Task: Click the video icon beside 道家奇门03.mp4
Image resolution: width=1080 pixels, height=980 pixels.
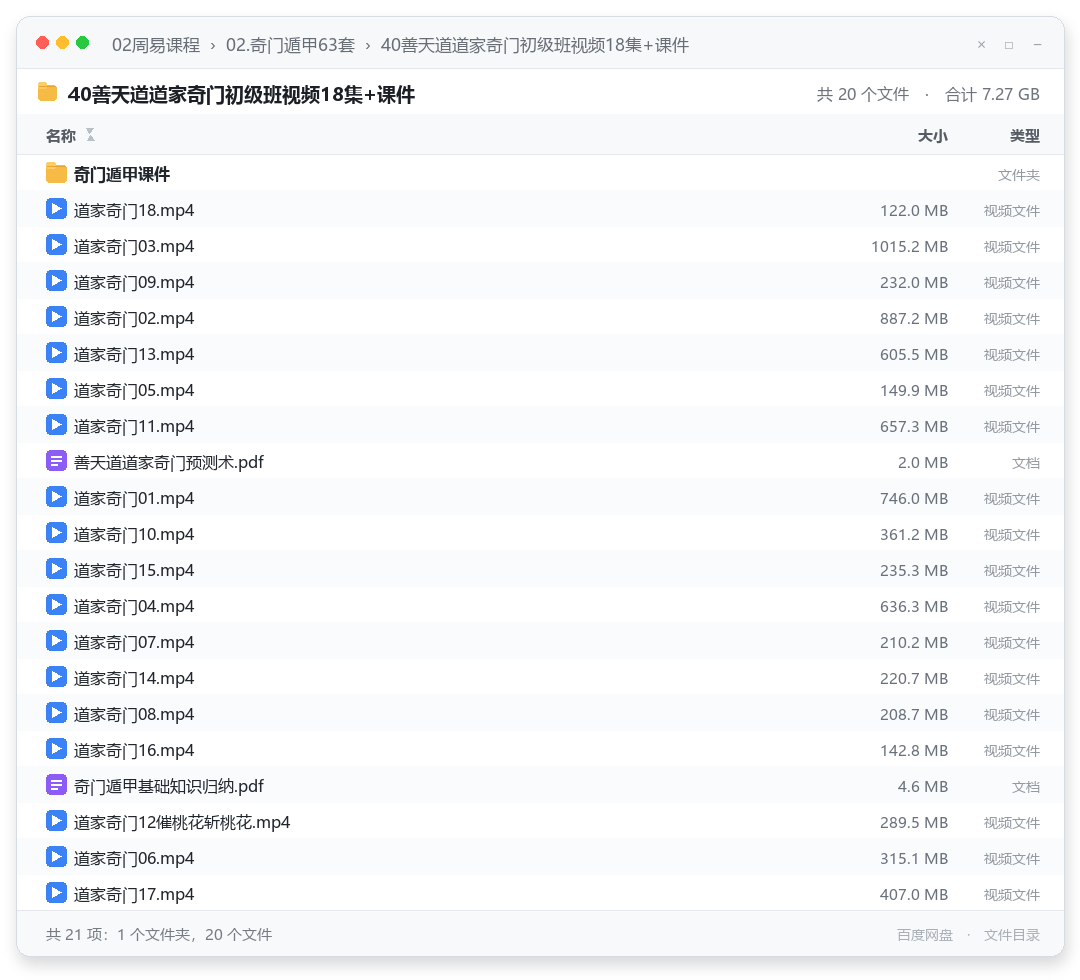Action: click(56, 245)
